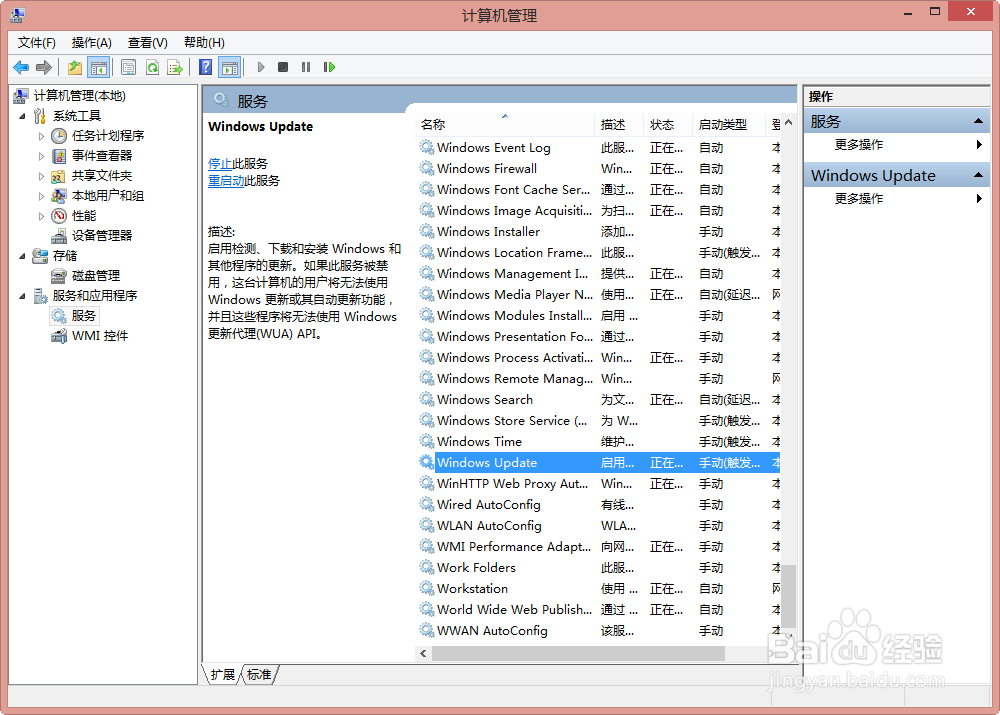Screen dimensions: 1000x715
Task: Collapse the 系统工具 tree node
Action: tap(23, 116)
